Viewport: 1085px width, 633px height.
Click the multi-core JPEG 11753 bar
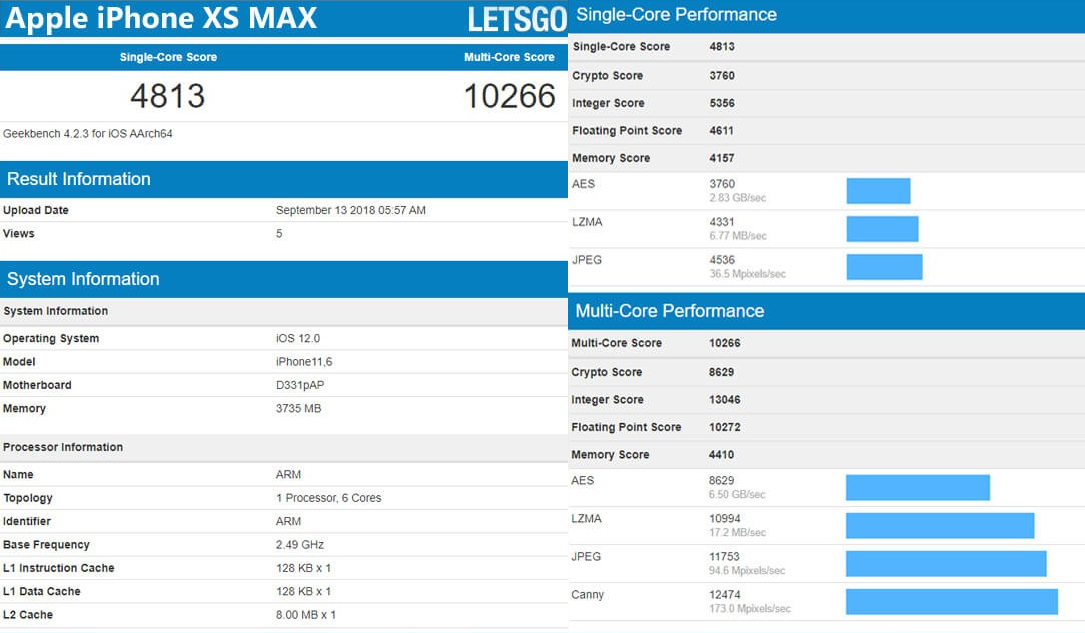coord(946,564)
